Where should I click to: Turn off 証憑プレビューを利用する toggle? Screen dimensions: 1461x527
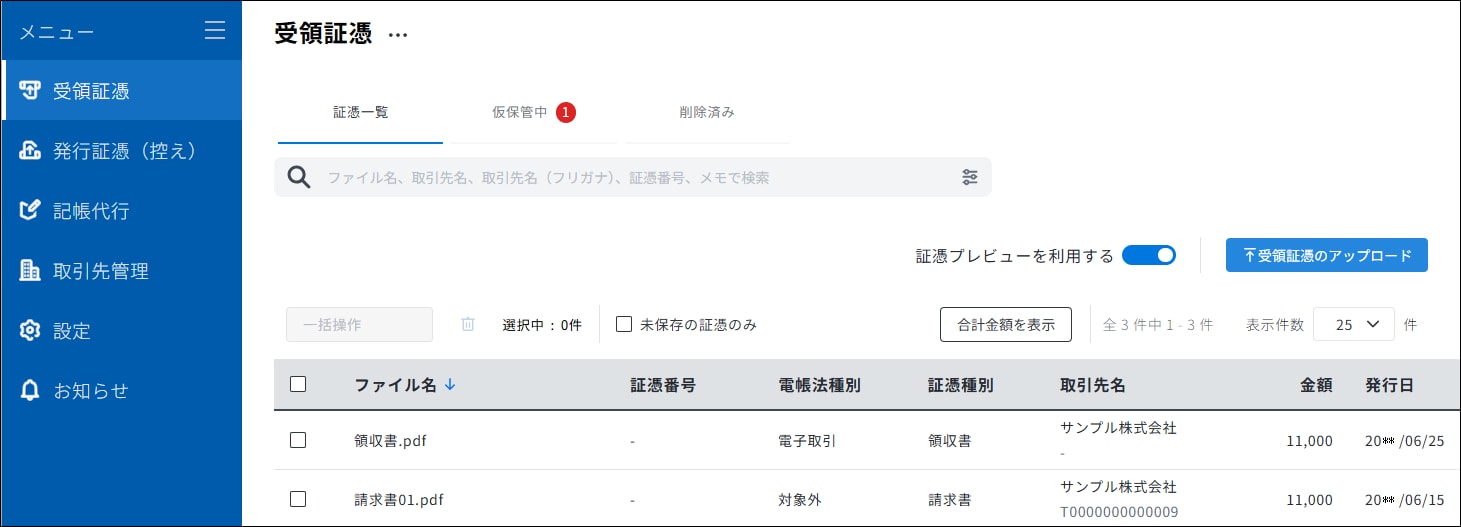click(x=1149, y=255)
